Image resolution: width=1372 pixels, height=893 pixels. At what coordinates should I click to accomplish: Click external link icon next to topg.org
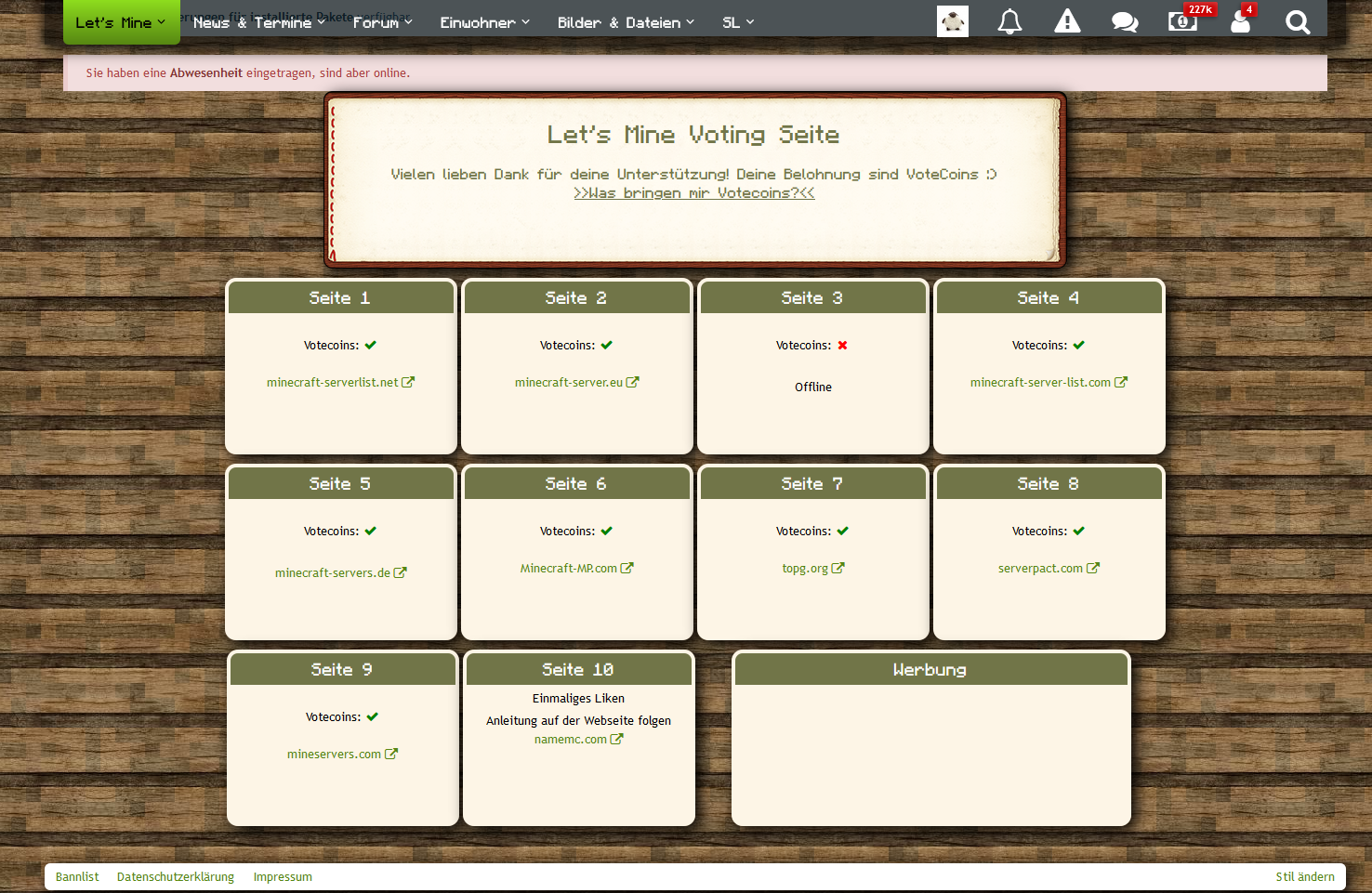pyautogui.click(x=838, y=568)
